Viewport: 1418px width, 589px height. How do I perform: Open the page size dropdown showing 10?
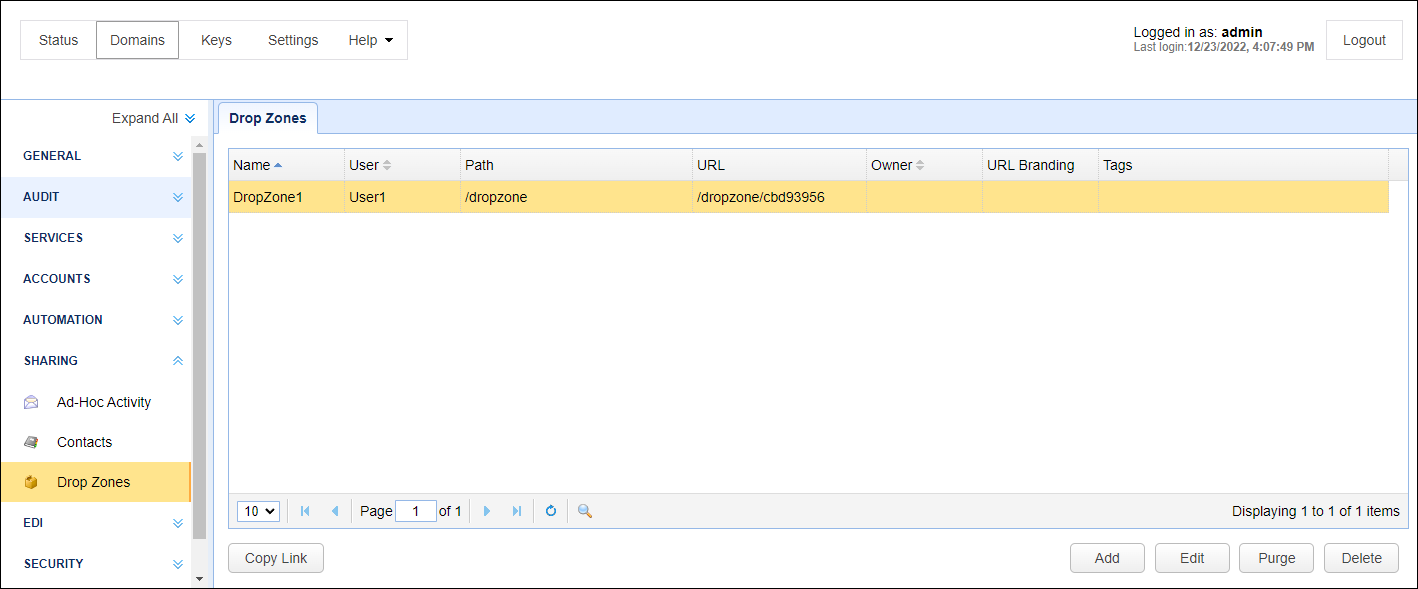[258, 511]
